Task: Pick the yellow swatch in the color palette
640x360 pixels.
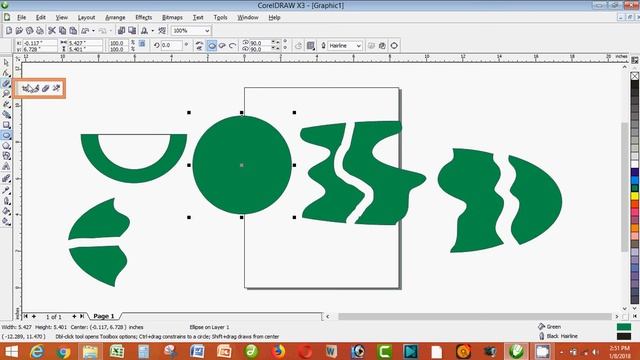Action: tap(635, 196)
